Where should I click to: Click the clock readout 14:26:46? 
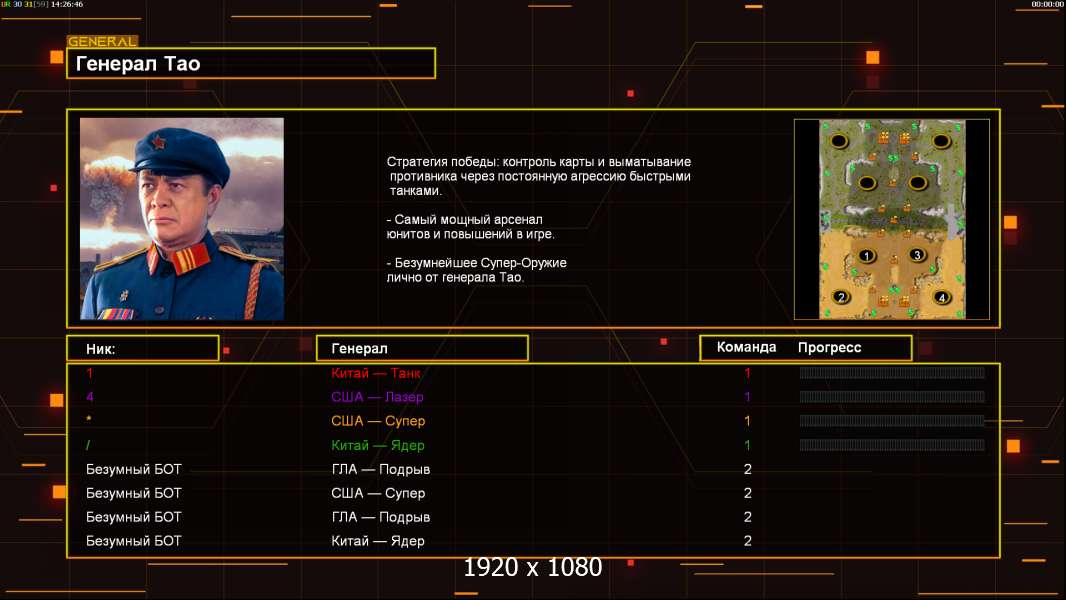click(67, 4)
